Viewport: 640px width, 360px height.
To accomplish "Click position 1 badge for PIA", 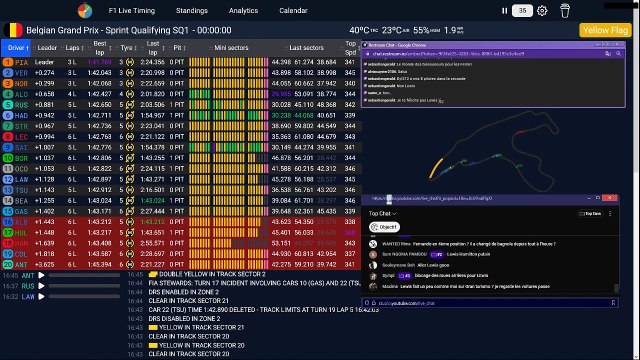I will 7,62.
